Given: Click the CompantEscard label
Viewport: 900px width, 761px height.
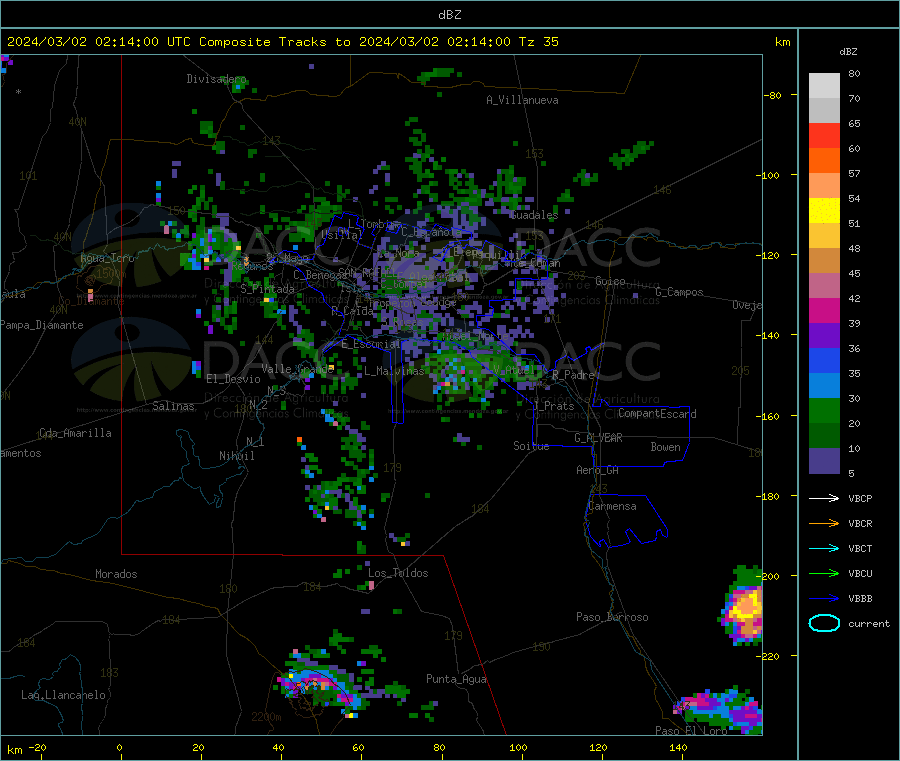Looking at the screenshot, I should [657, 414].
